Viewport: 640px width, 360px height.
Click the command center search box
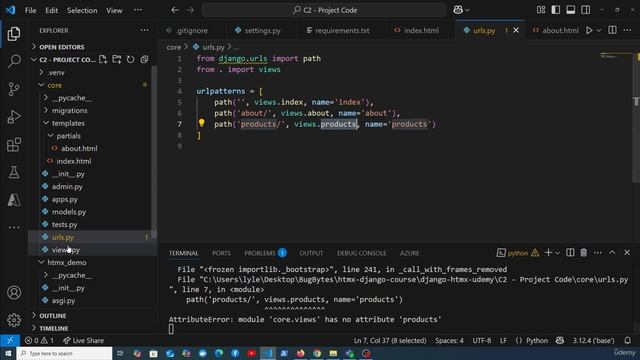[x=324, y=10]
